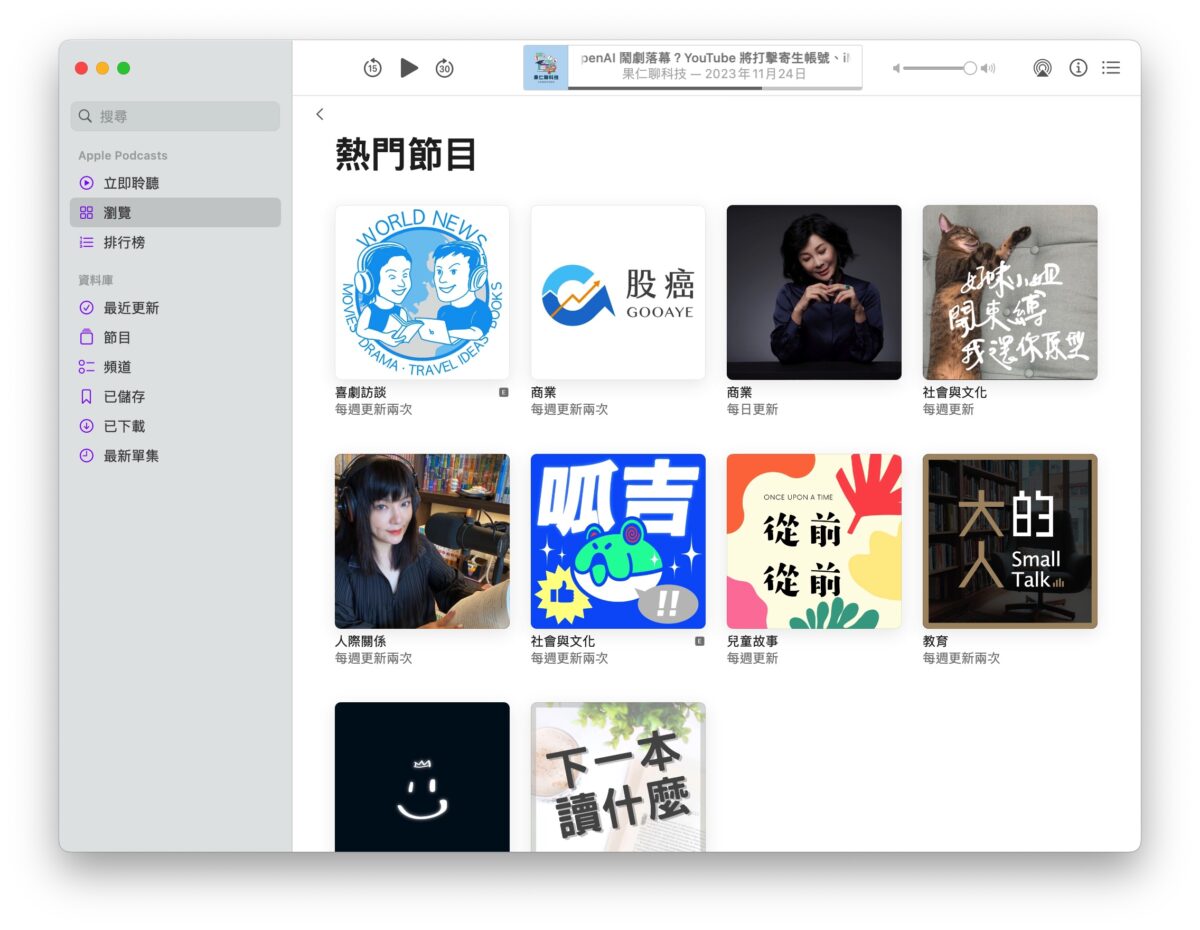The height and width of the screenshot is (930, 1200).
Task: Open the 大人的 Small Talk podcast
Action: point(1010,541)
